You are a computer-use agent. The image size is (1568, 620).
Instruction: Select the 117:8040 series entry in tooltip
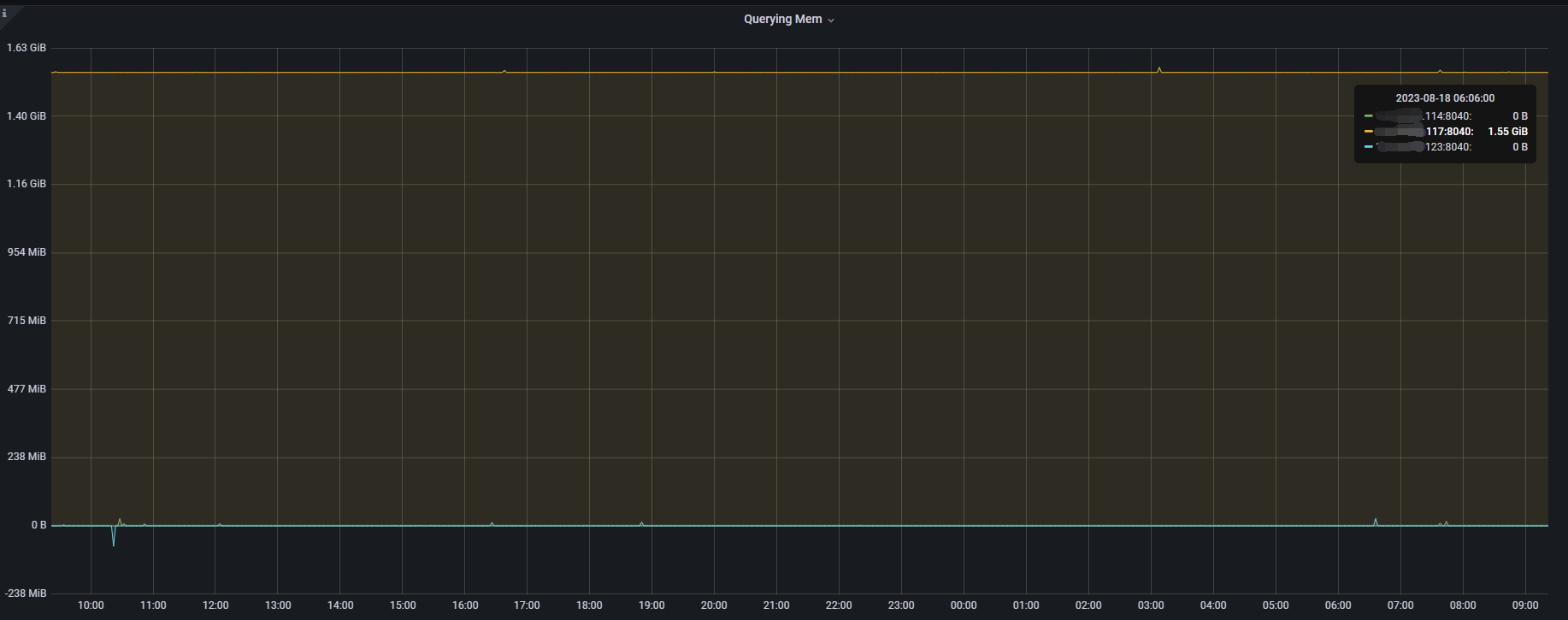coord(1449,132)
